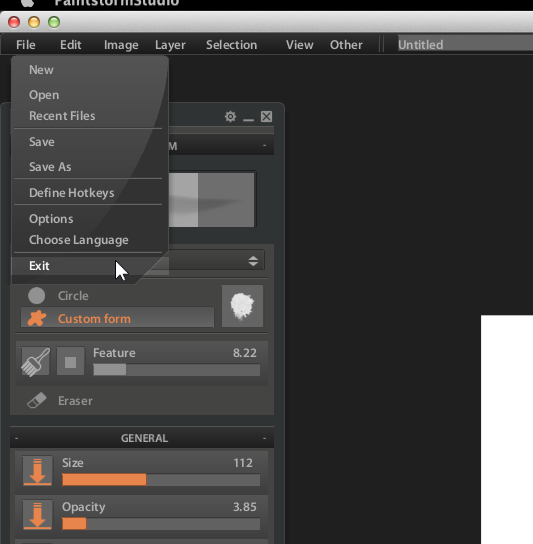
Task: Collapse the top brush section with dash
Action: (264, 146)
